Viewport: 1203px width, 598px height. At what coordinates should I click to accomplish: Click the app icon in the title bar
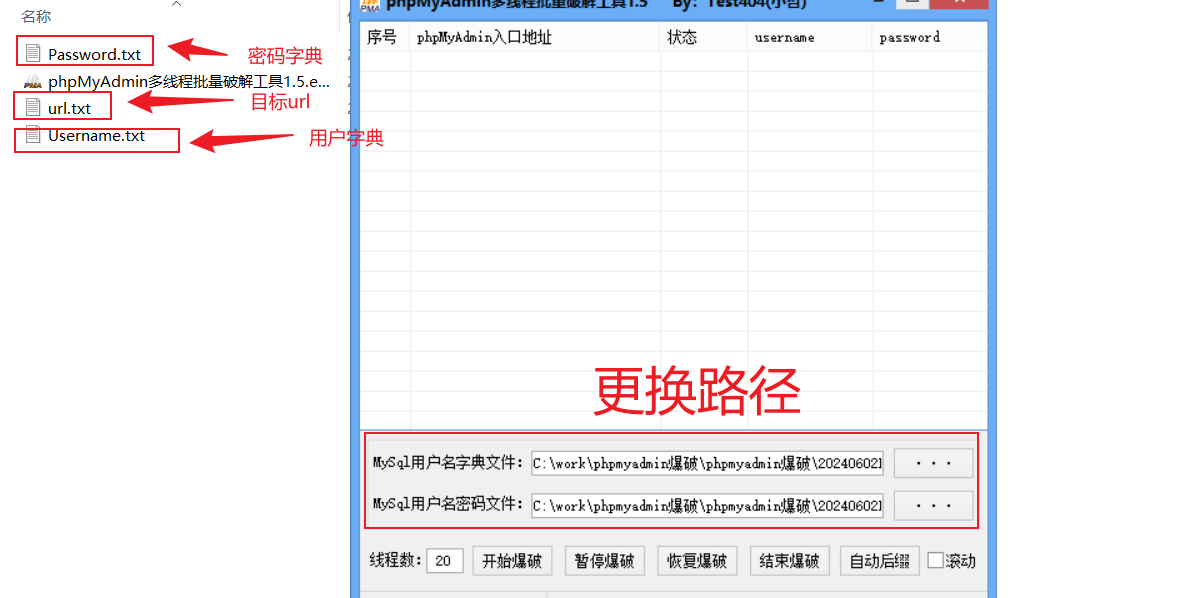[x=370, y=4]
